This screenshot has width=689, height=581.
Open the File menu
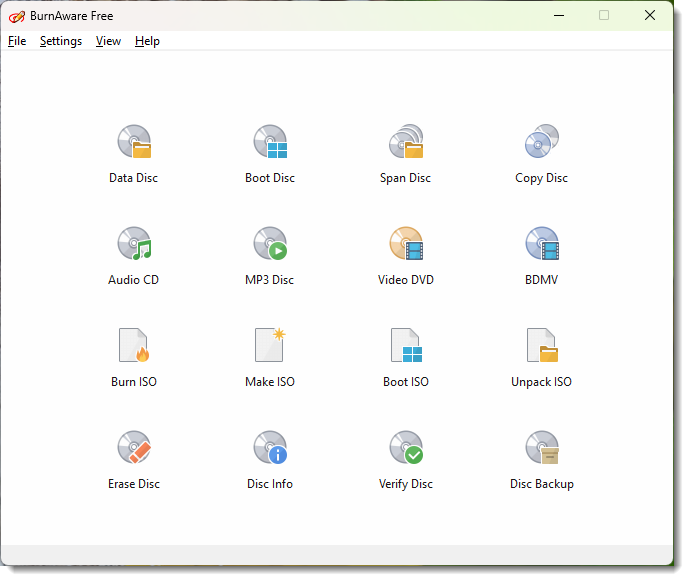pos(17,41)
